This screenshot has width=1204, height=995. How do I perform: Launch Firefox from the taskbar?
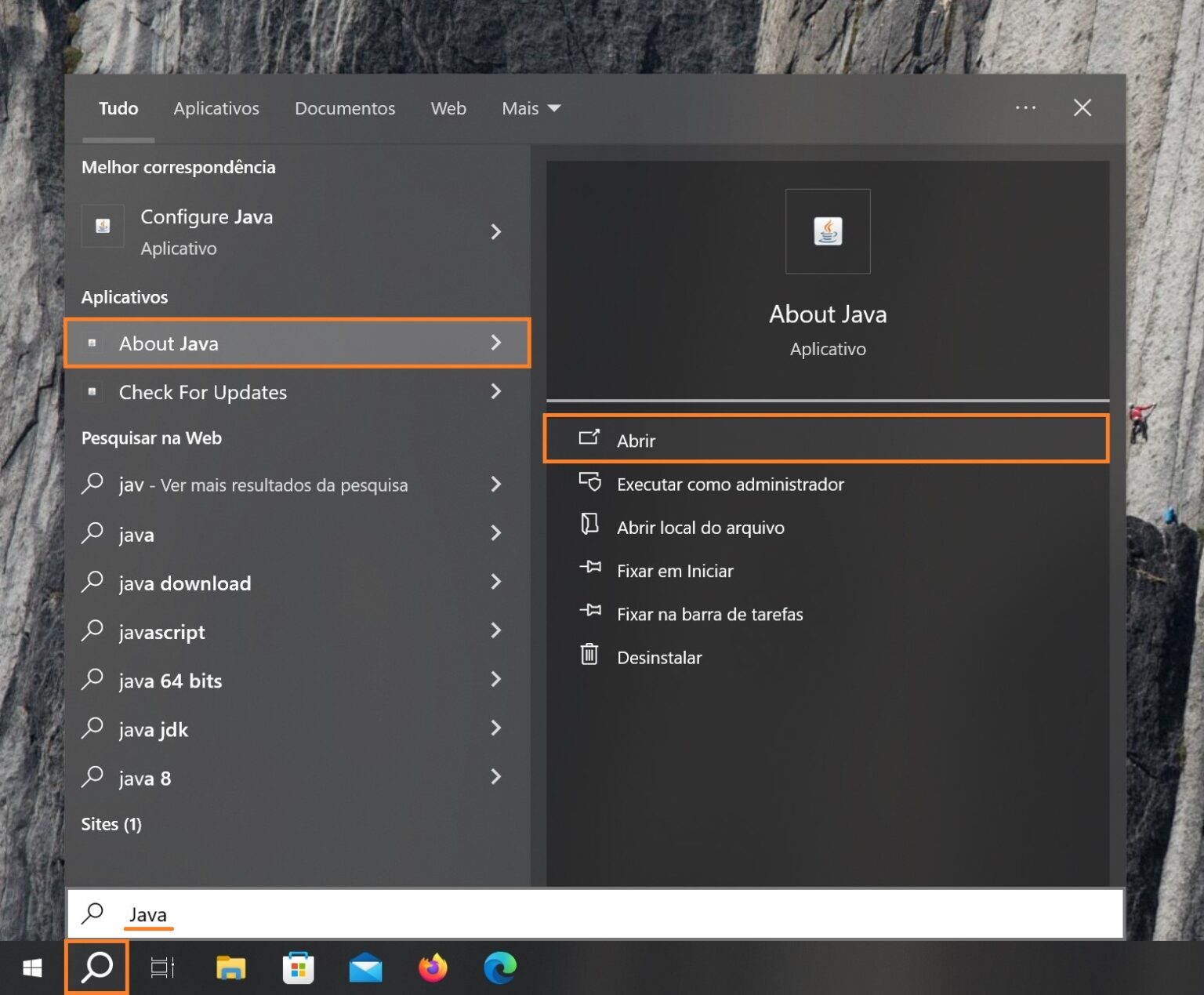[433, 968]
